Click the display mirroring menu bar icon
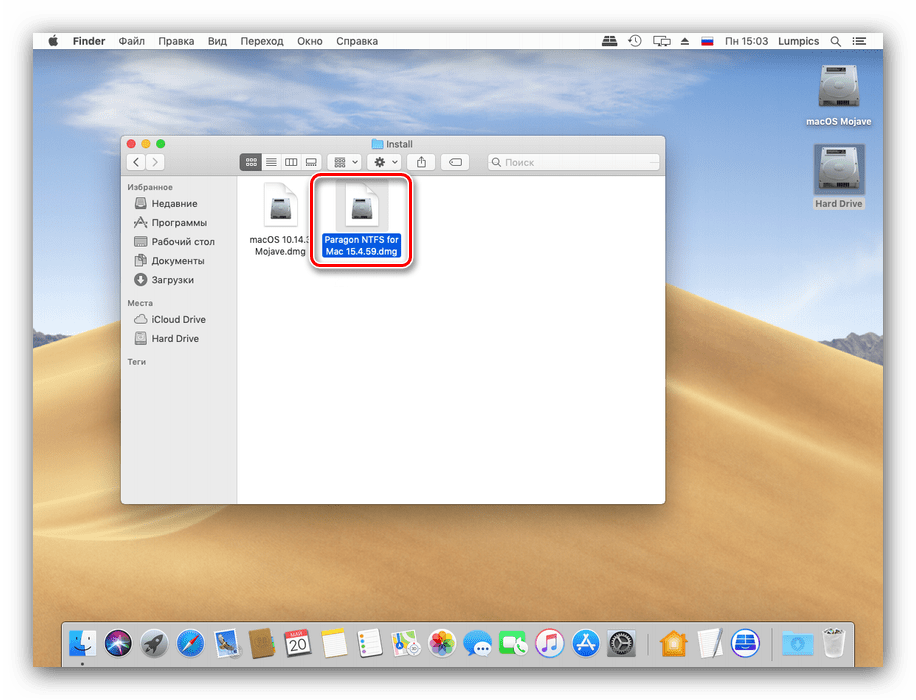Viewport: 916px width, 700px height. 661,41
